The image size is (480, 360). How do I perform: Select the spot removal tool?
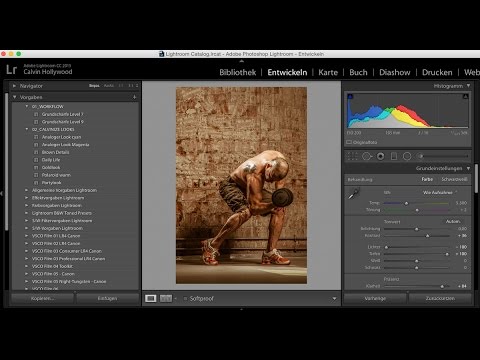(367, 156)
